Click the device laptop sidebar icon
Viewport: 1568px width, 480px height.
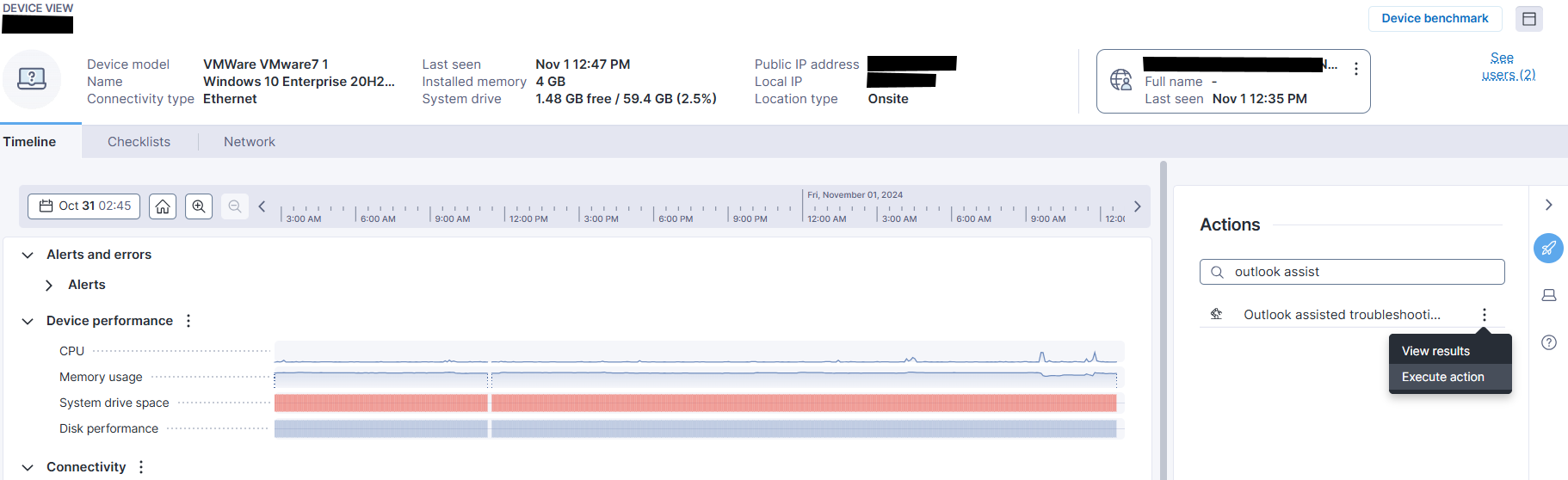point(1548,295)
